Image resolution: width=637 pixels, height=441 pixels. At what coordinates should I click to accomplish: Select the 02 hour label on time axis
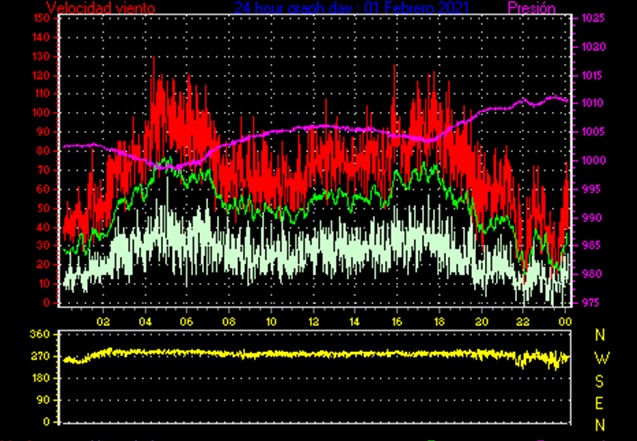pos(103,322)
